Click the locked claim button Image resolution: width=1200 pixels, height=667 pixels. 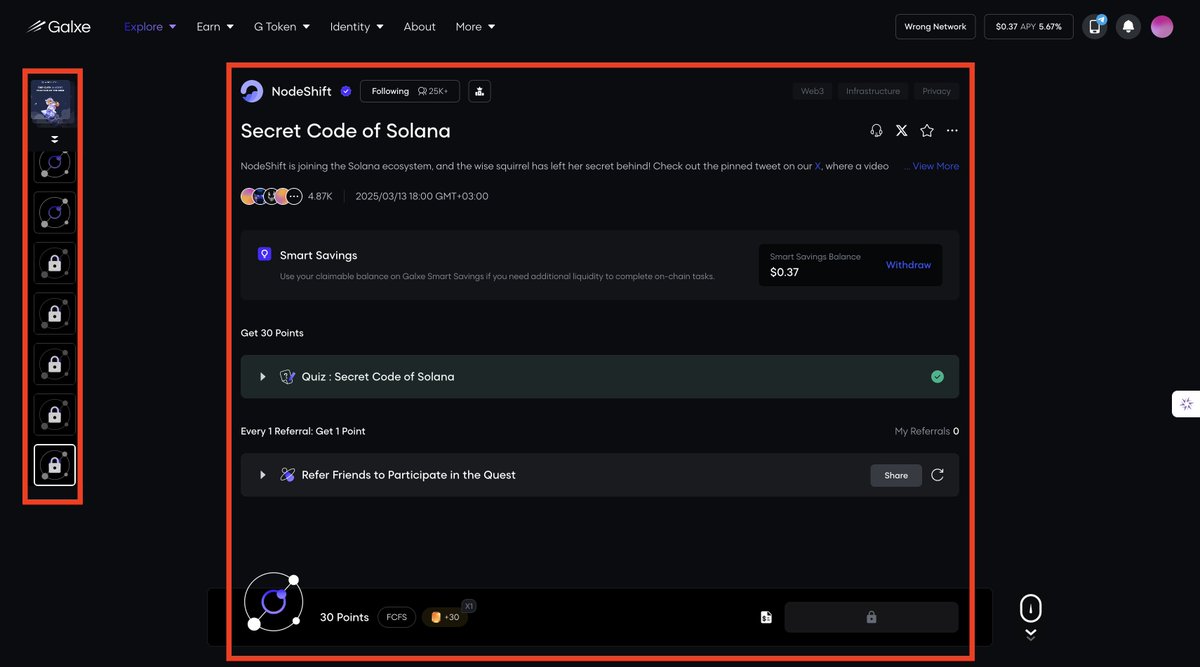pos(871,617)
